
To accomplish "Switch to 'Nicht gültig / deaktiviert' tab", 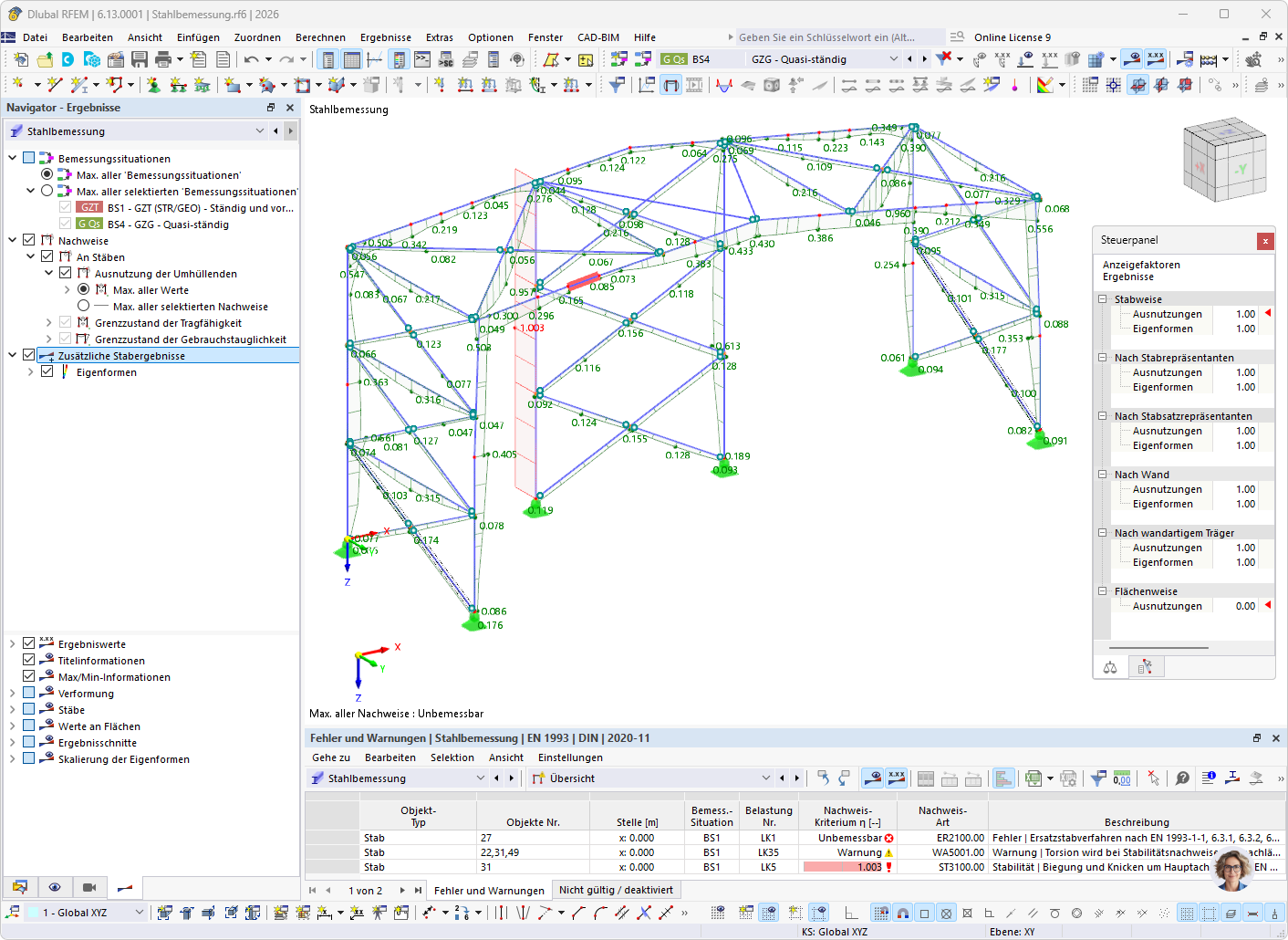I will point(616,890).
